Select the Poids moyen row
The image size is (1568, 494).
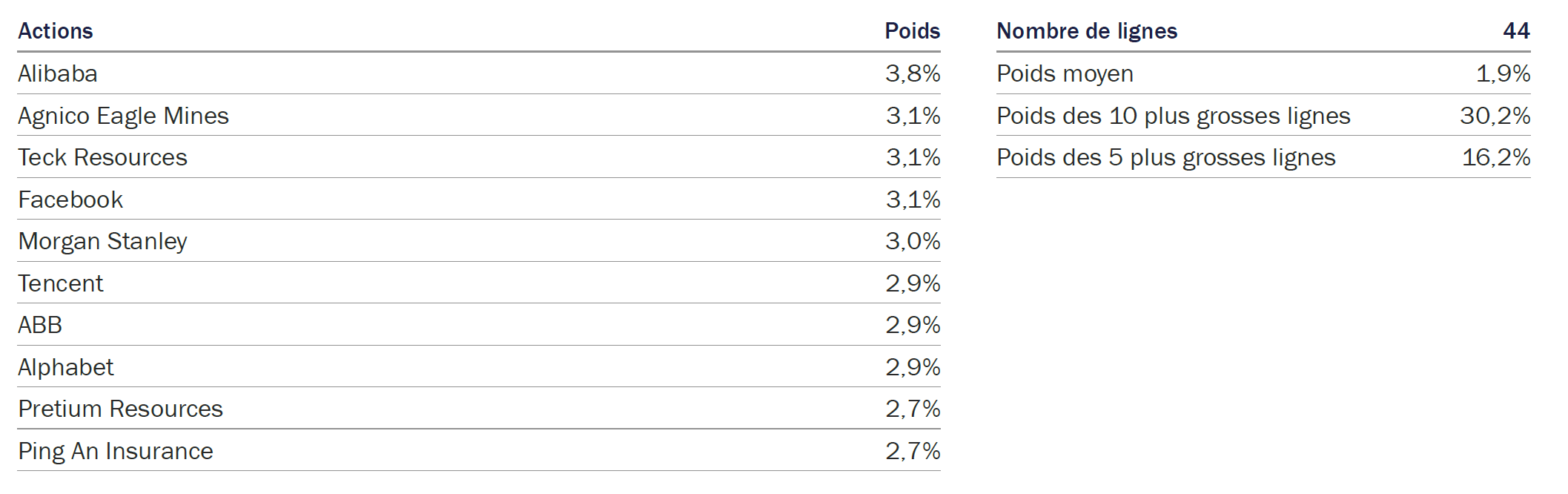[1263, 73]
